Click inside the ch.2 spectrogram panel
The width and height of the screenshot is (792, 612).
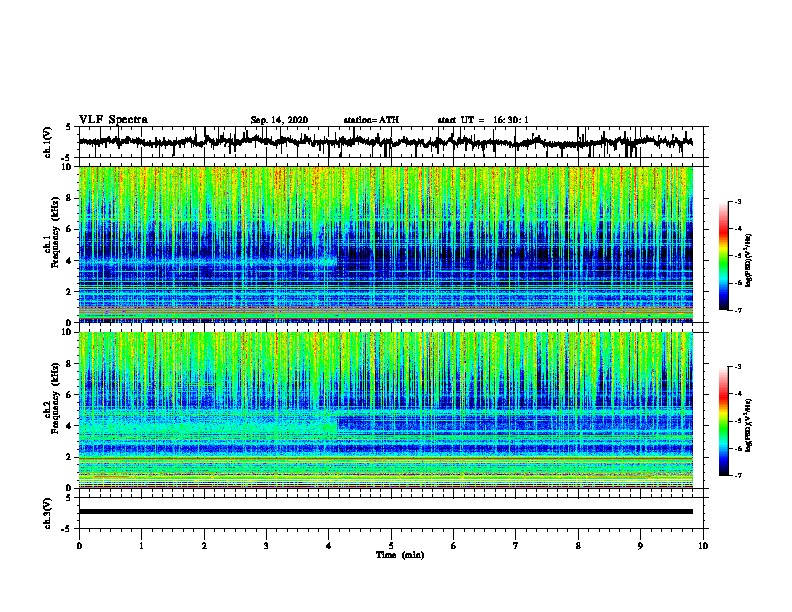(385, 410)
